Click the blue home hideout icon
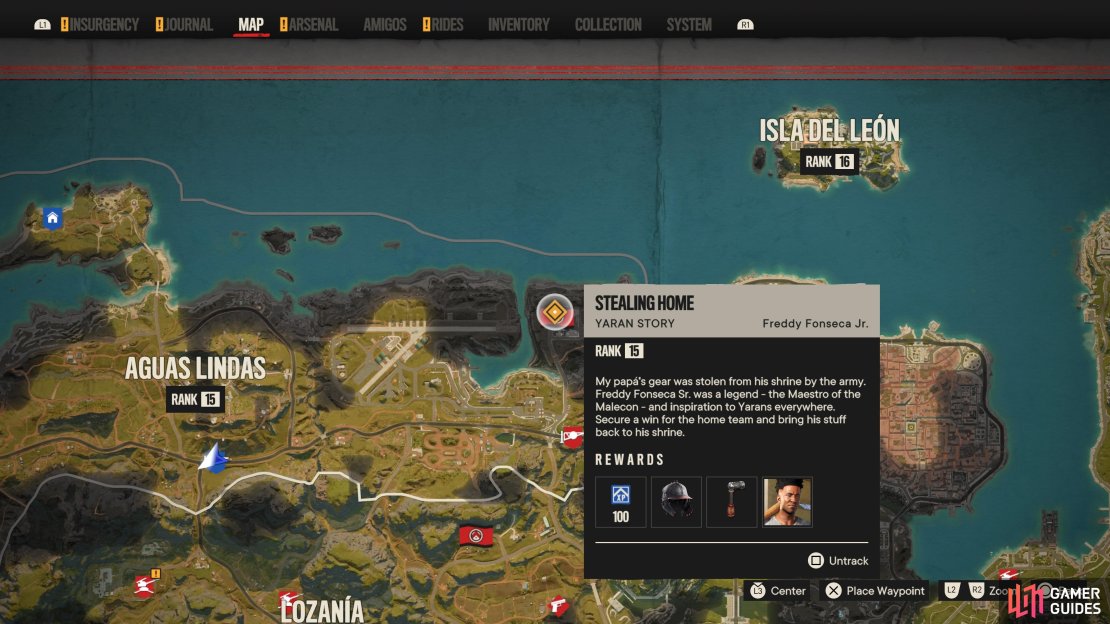Viewport: 1110px width, 624px height. point(52,218)
